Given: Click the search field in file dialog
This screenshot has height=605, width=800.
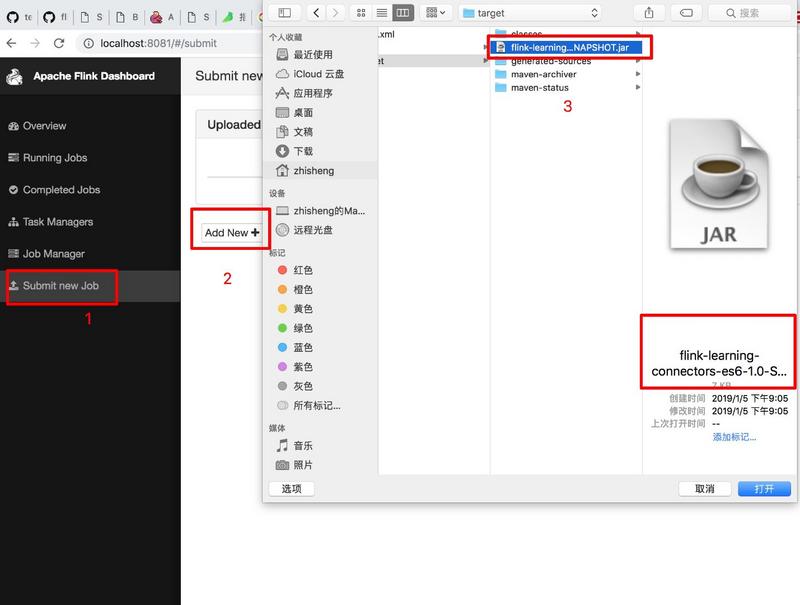Looking at the screenshot, I should [750, 13].
